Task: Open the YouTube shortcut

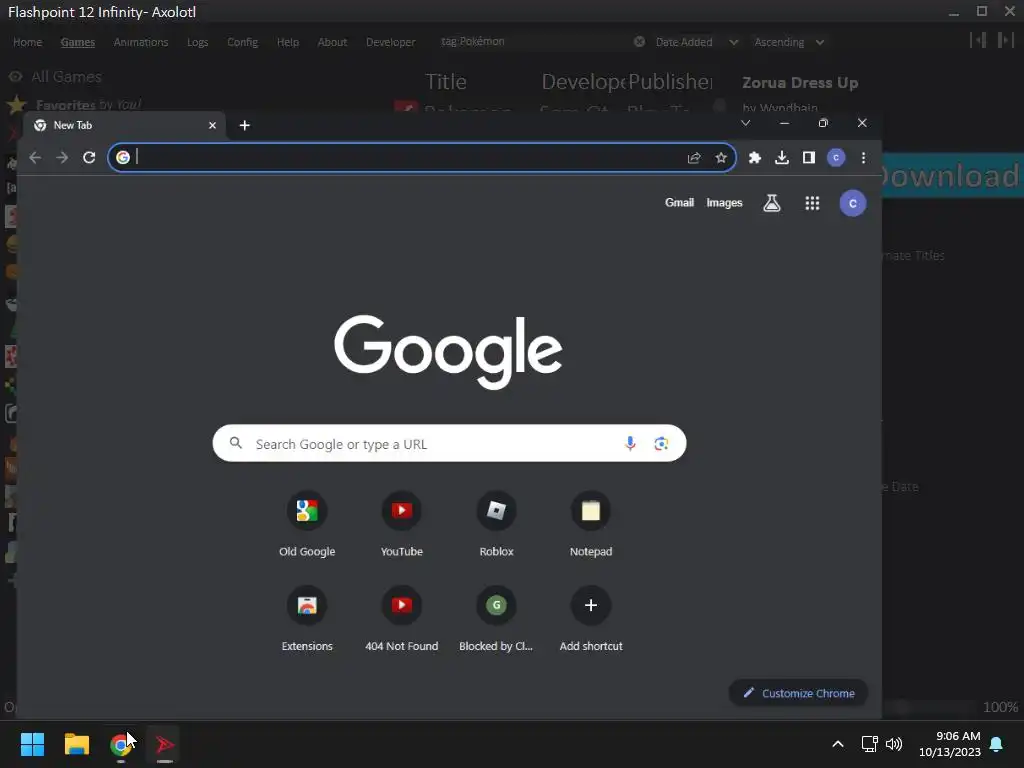Action: [402, 524]
